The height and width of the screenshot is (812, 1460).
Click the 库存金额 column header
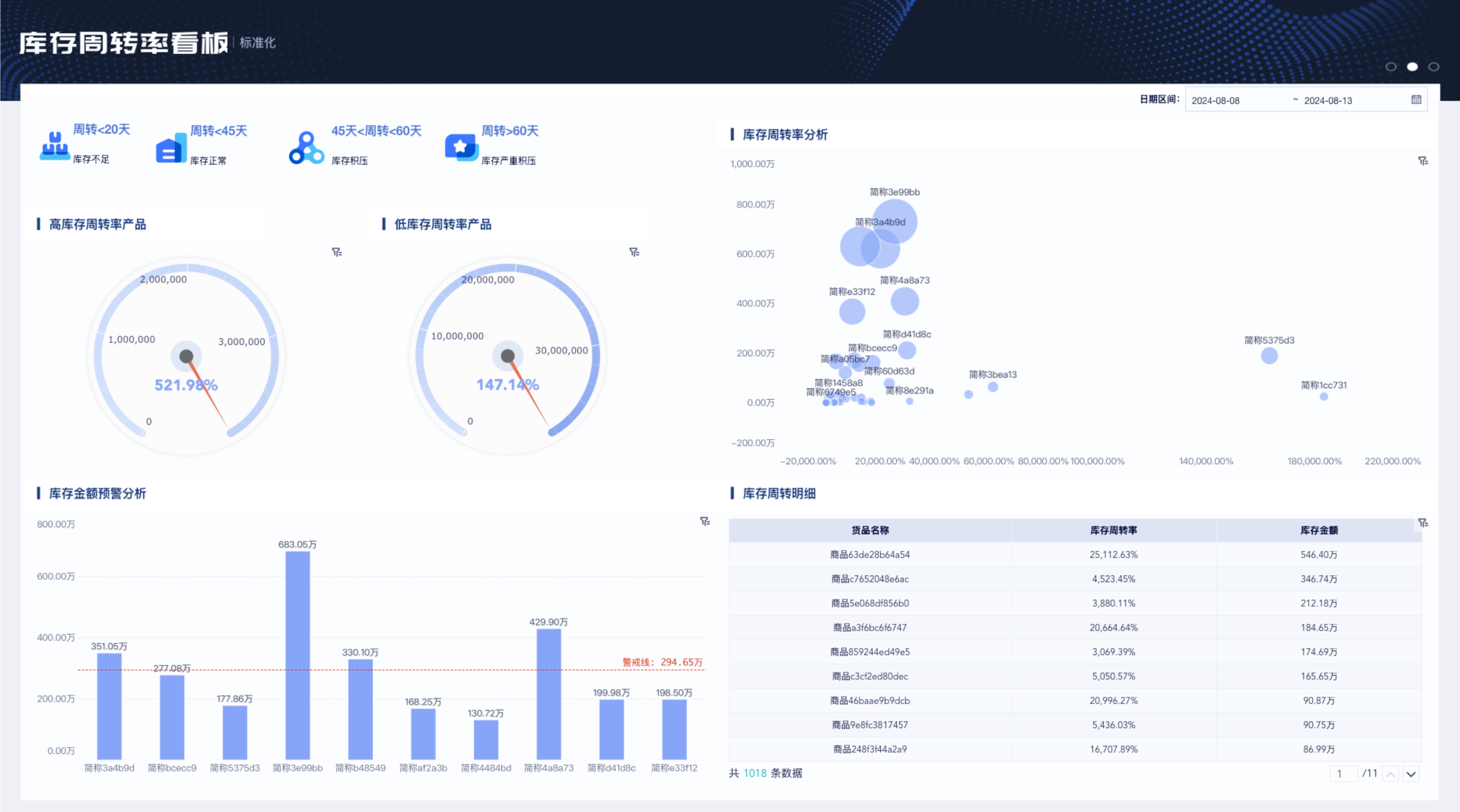point(1319,530)
